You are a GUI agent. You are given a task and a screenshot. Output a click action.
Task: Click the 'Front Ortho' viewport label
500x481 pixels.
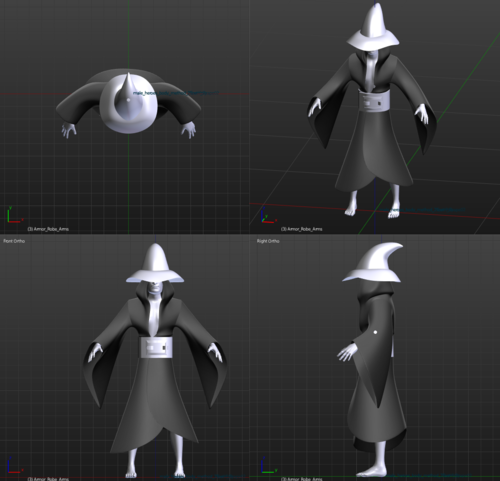tap(14, 241)
